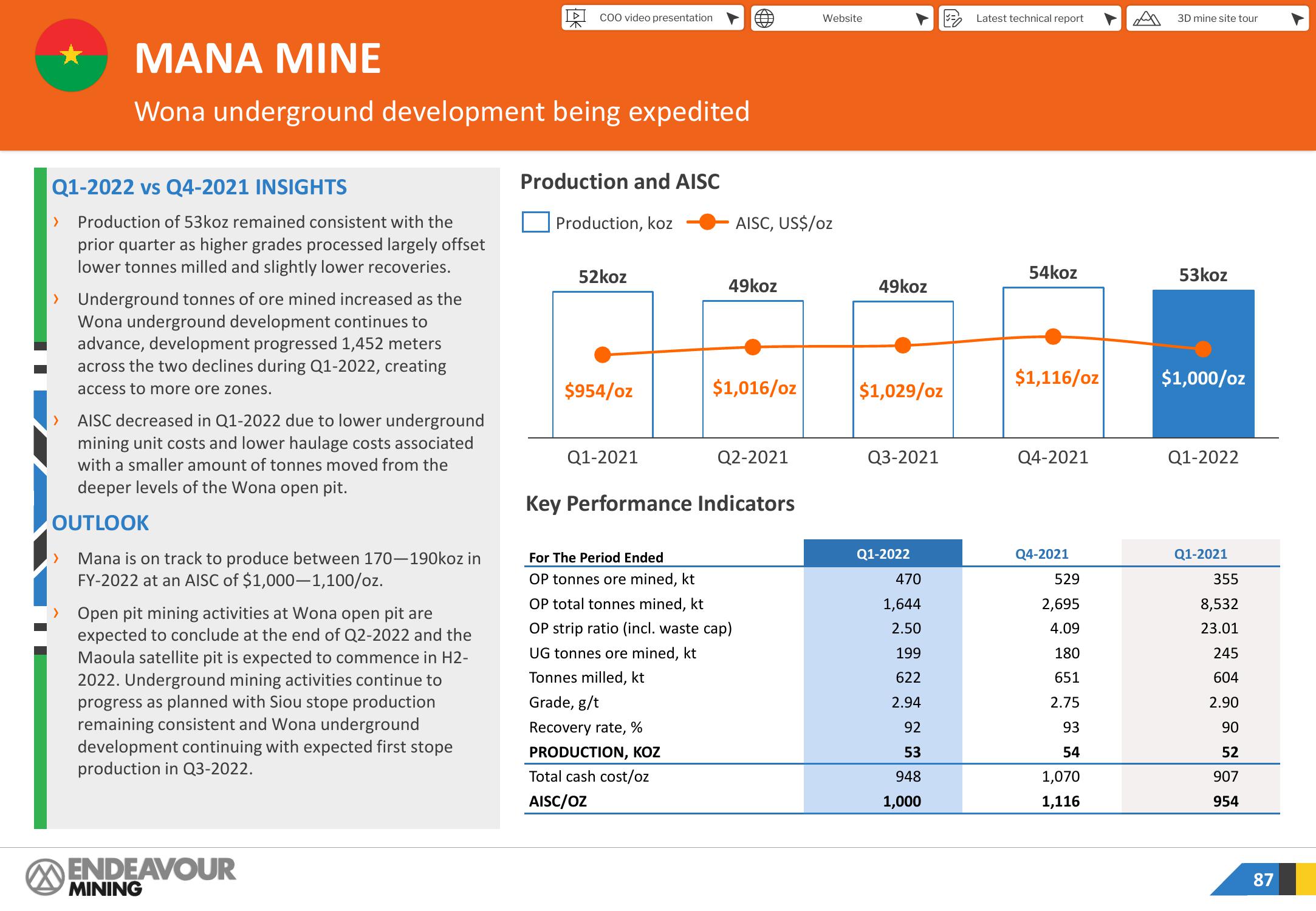Click the 53koz bar label
Screen dimensions: 1316x911
pyautogui.click(x=1203, y=275)
